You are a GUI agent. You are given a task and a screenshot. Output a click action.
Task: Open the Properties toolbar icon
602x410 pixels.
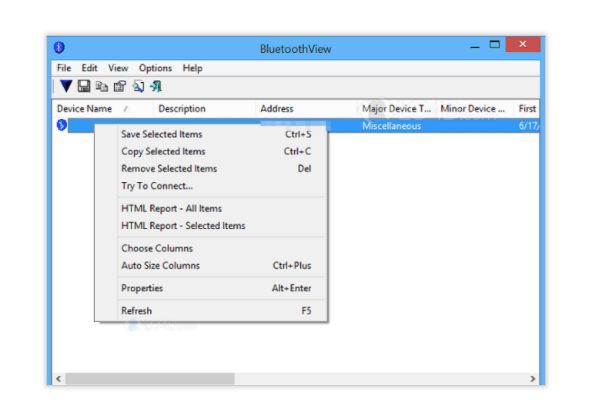[x=120, y=86]
